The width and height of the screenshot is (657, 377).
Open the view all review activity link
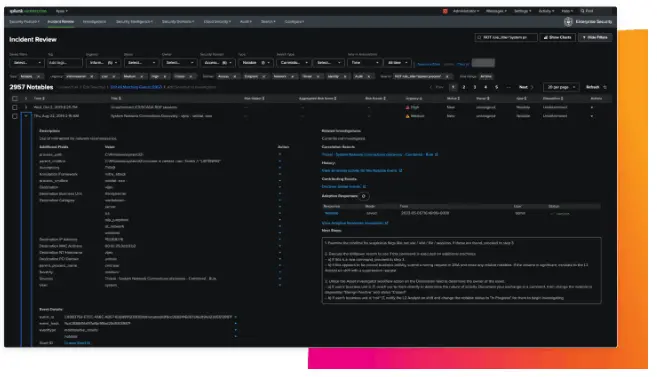(x=362, y=170)
